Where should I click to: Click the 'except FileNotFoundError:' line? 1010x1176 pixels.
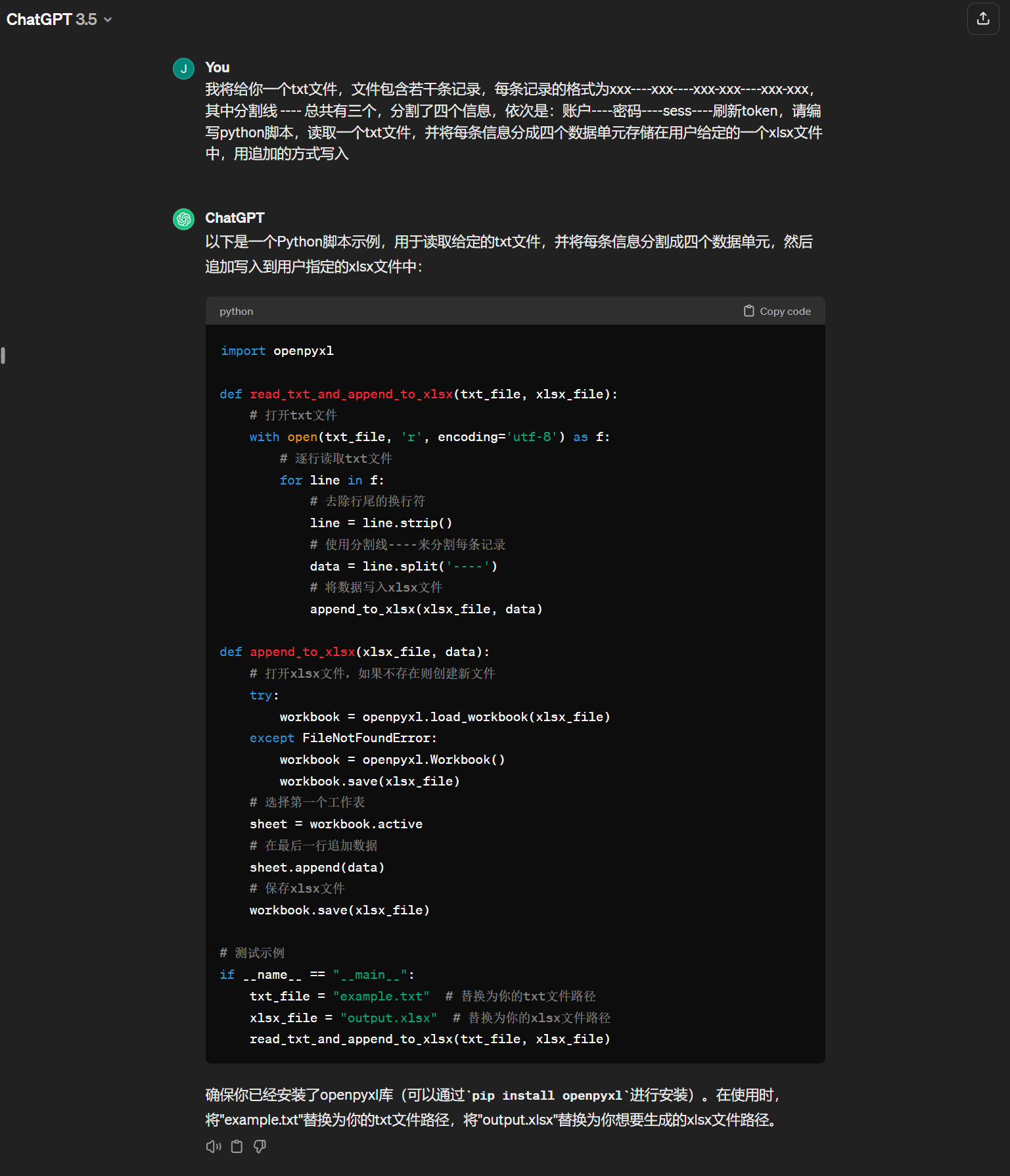[343, 738]
